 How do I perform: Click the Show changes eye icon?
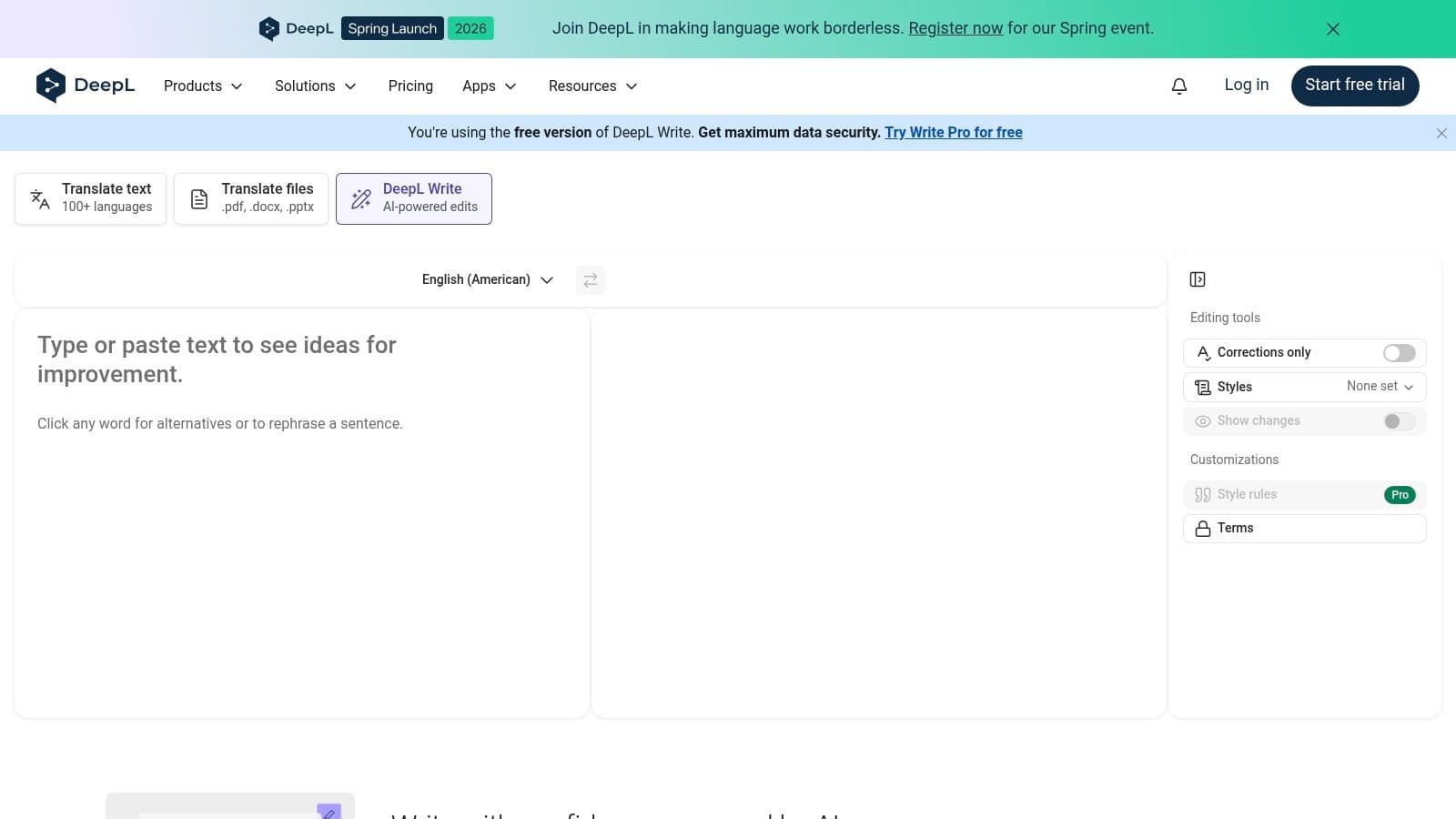pyautogui.click(x=1203, y=421)
